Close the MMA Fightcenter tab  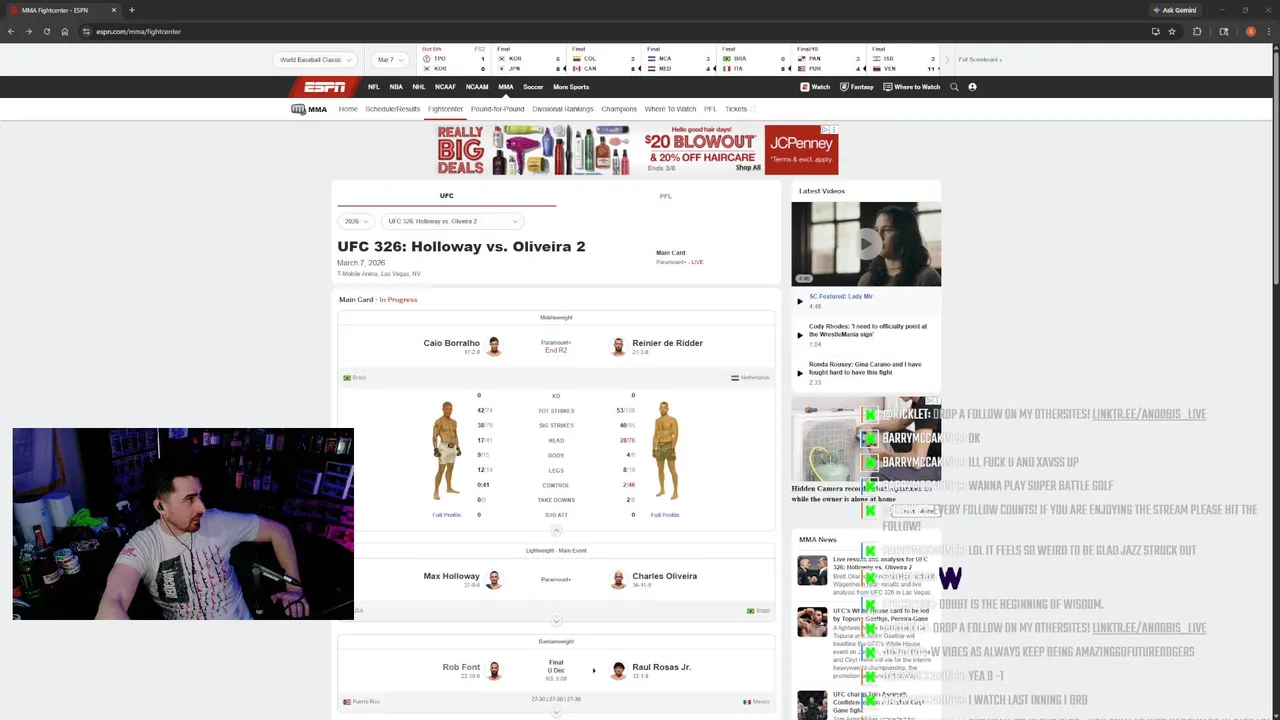[x=114, y=10]
